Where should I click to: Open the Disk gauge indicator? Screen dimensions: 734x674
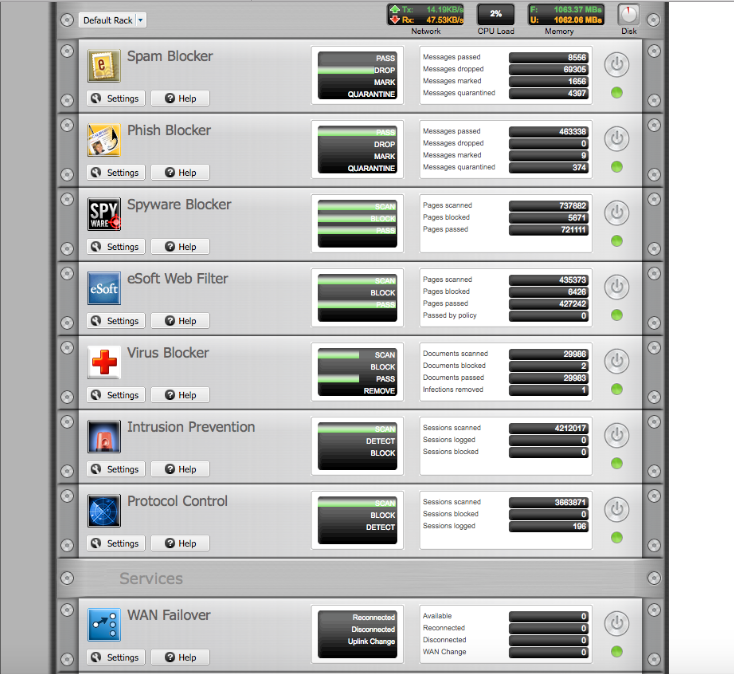click(629, 15)
